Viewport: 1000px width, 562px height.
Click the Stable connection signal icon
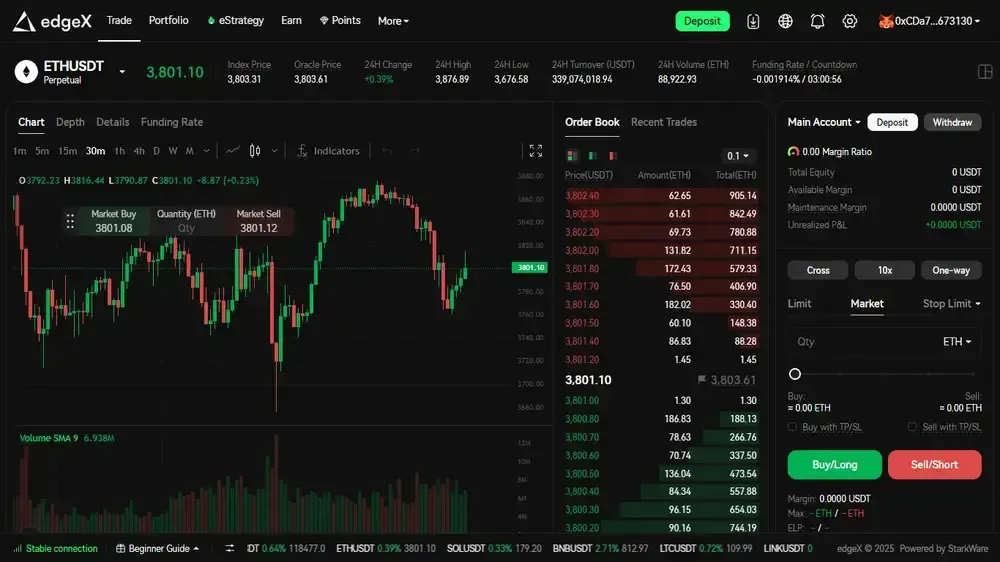point(18,548)
